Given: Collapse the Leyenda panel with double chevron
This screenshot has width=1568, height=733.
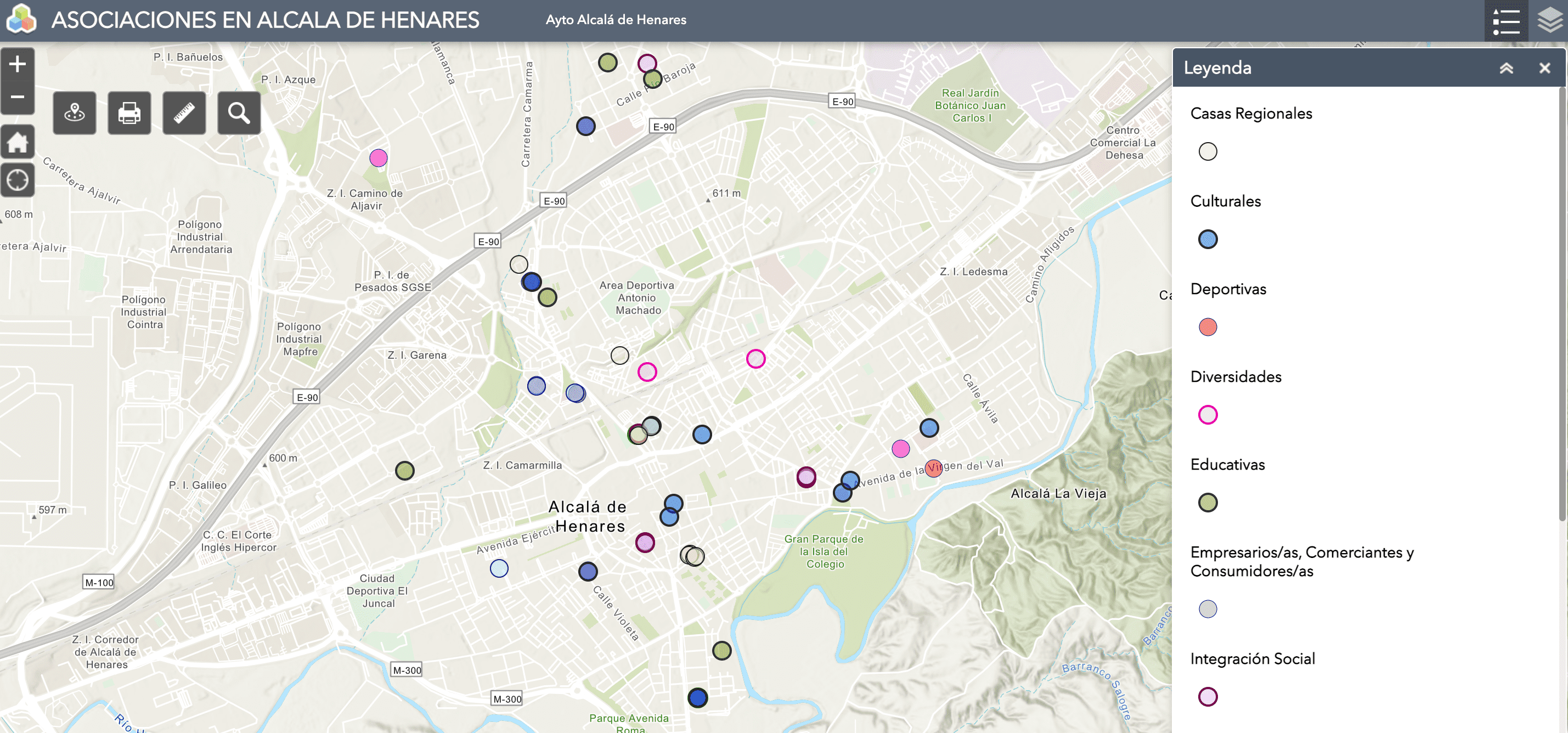Looking at the screenshot, I should pos(1506,68).
